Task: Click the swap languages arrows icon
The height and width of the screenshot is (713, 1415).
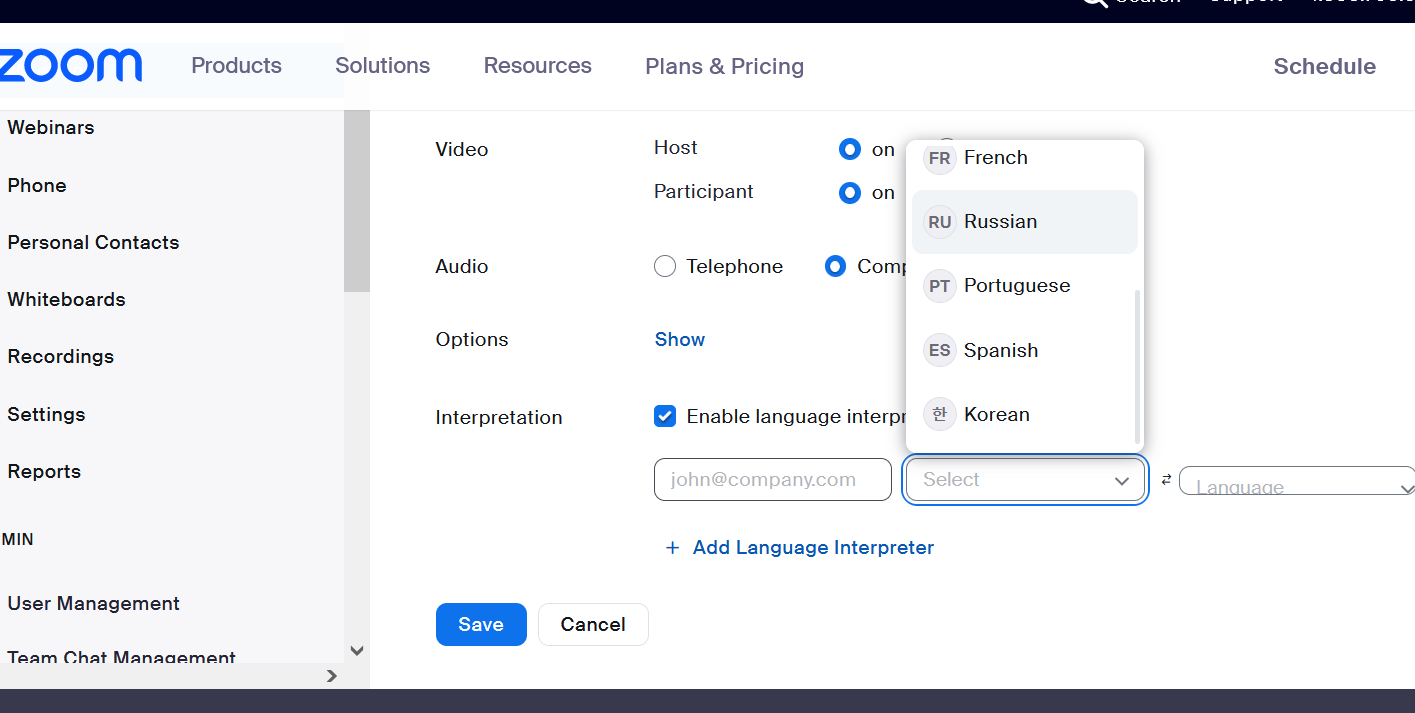Action: point(1166,479)
